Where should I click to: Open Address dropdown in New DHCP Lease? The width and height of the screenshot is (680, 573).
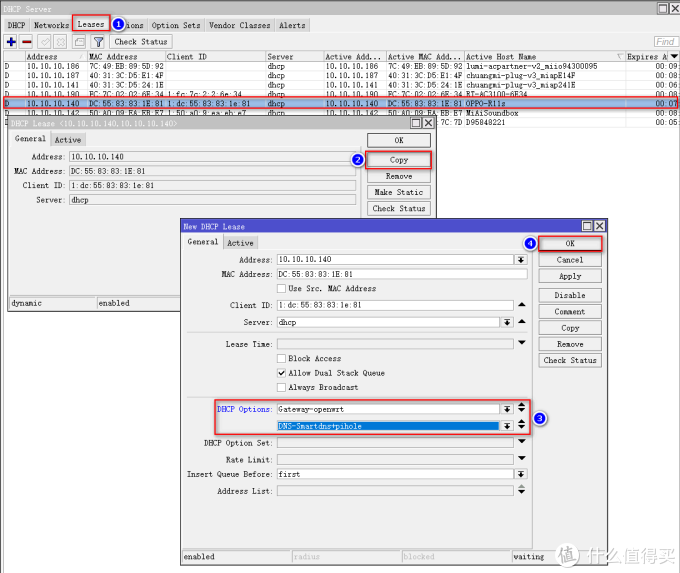pos(521,260)
